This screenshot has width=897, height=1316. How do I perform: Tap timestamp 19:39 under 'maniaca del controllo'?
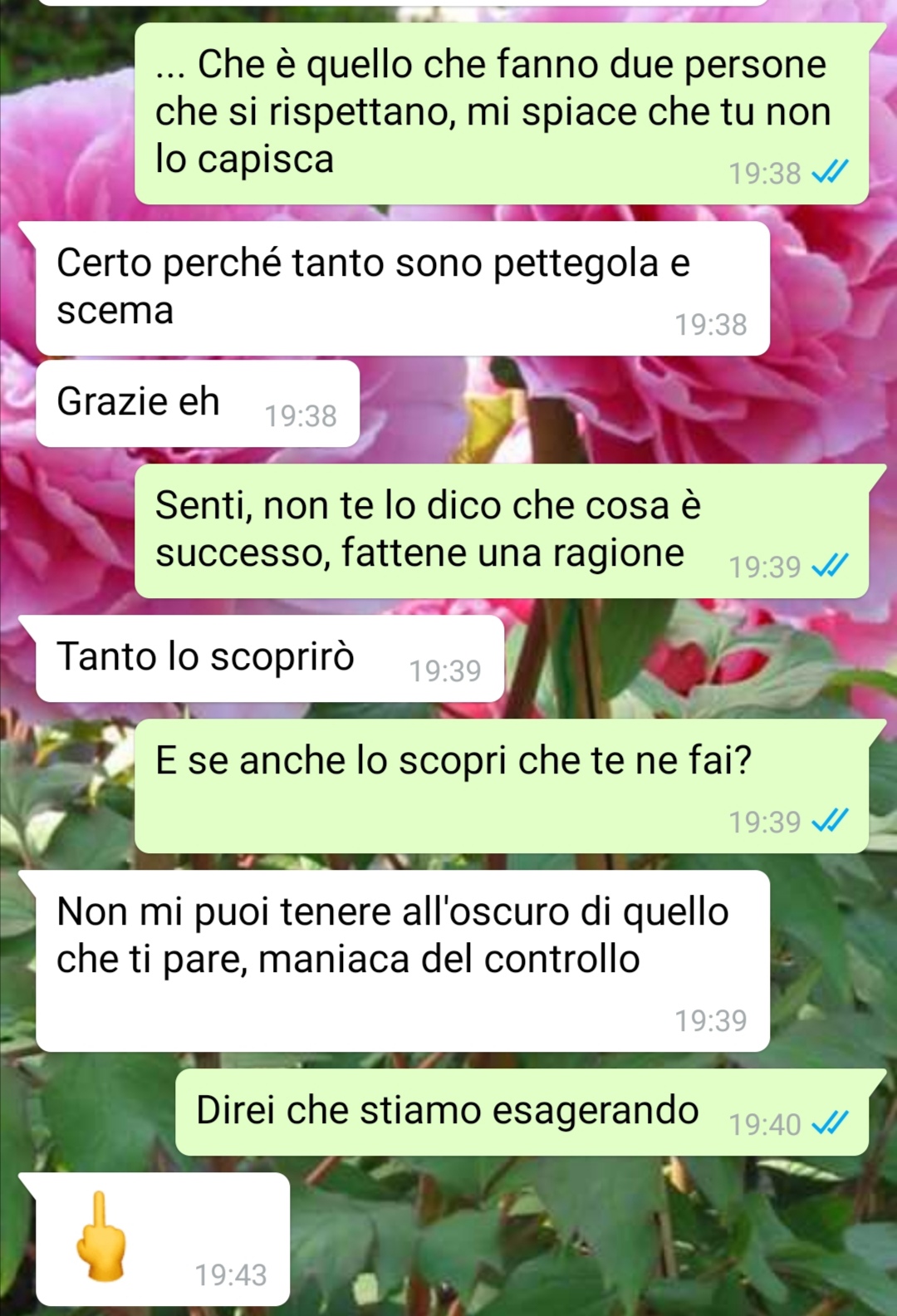point(711,1020)
